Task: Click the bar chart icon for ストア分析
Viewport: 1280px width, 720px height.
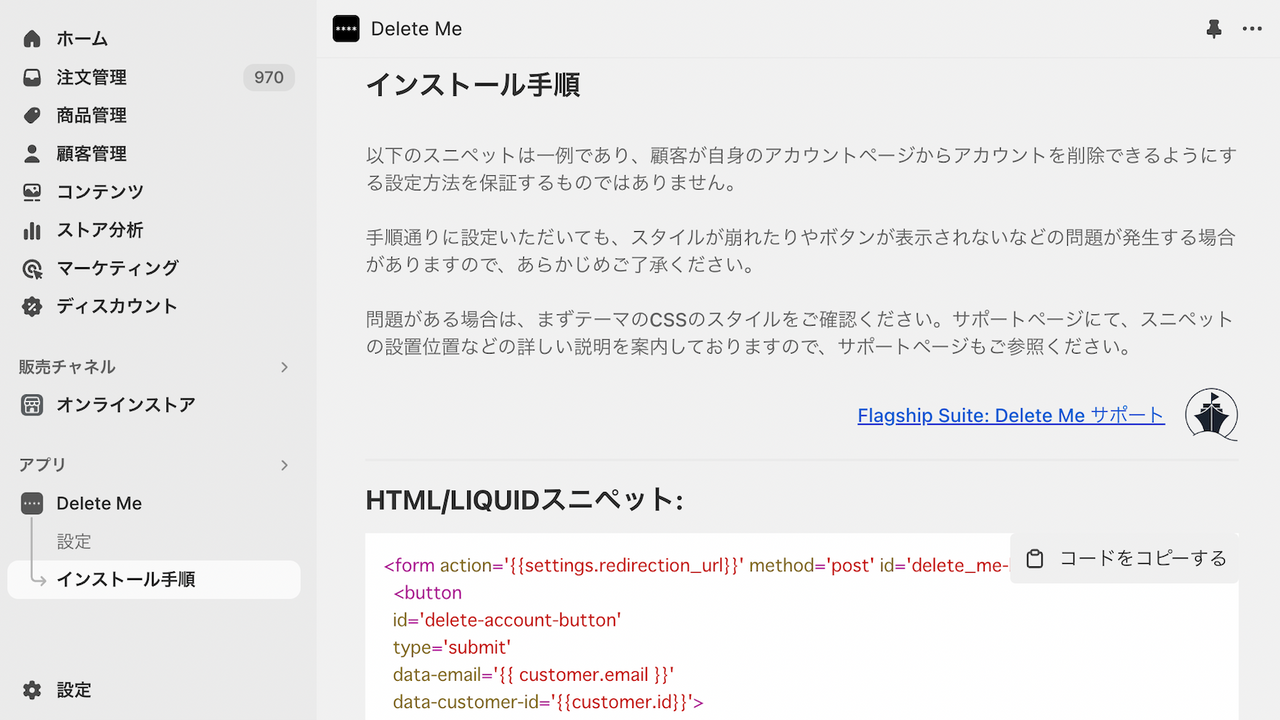Action: pos(32,229)
